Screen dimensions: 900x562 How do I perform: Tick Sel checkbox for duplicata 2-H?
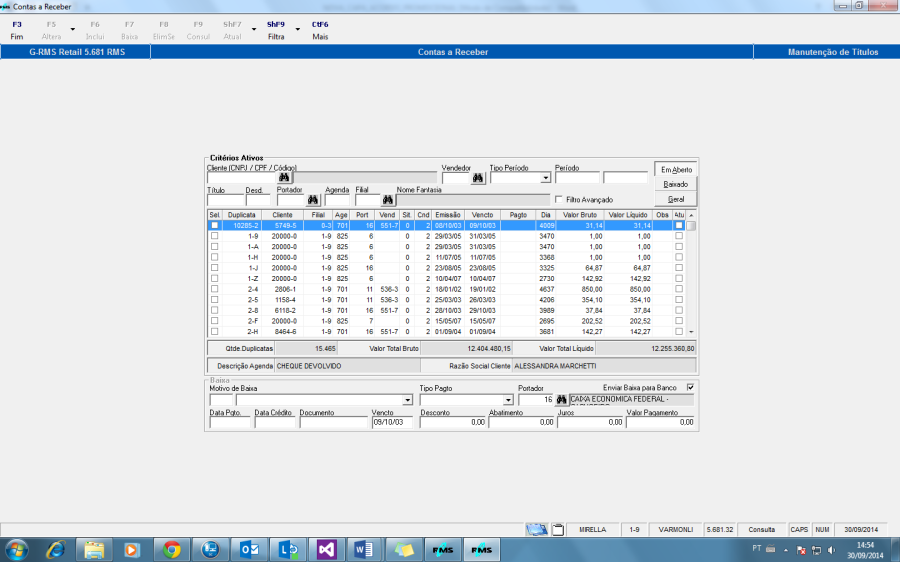point(215,331)
